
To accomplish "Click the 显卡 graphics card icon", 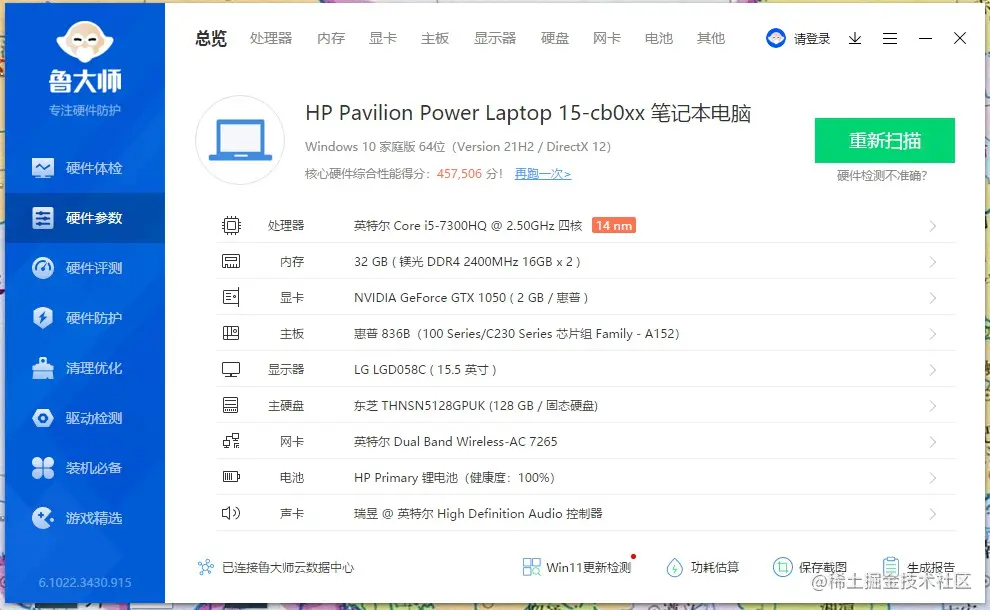I will point(231,297).
